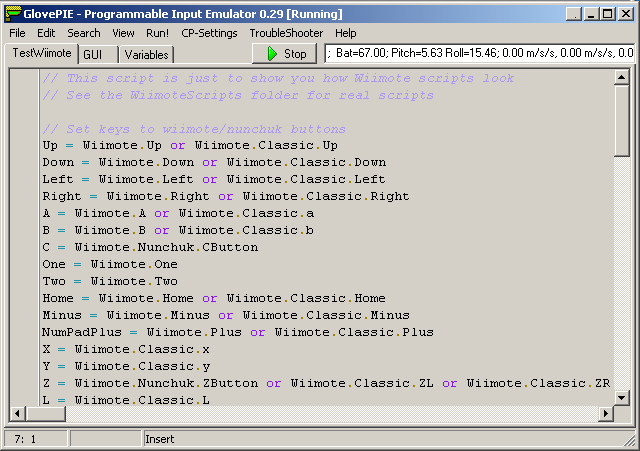Viewport: 640px width, 451px height.
Task: Open the File menu
Action: 17,33
